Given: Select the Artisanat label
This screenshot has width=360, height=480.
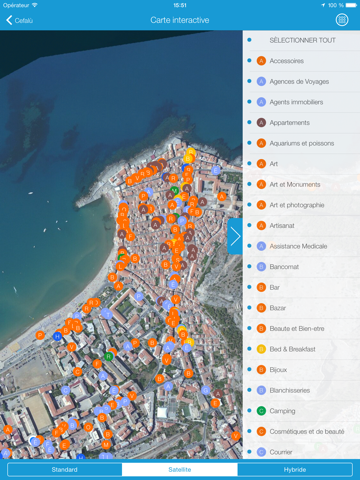Looking at the screenshot, I should [x=282, y=226].
